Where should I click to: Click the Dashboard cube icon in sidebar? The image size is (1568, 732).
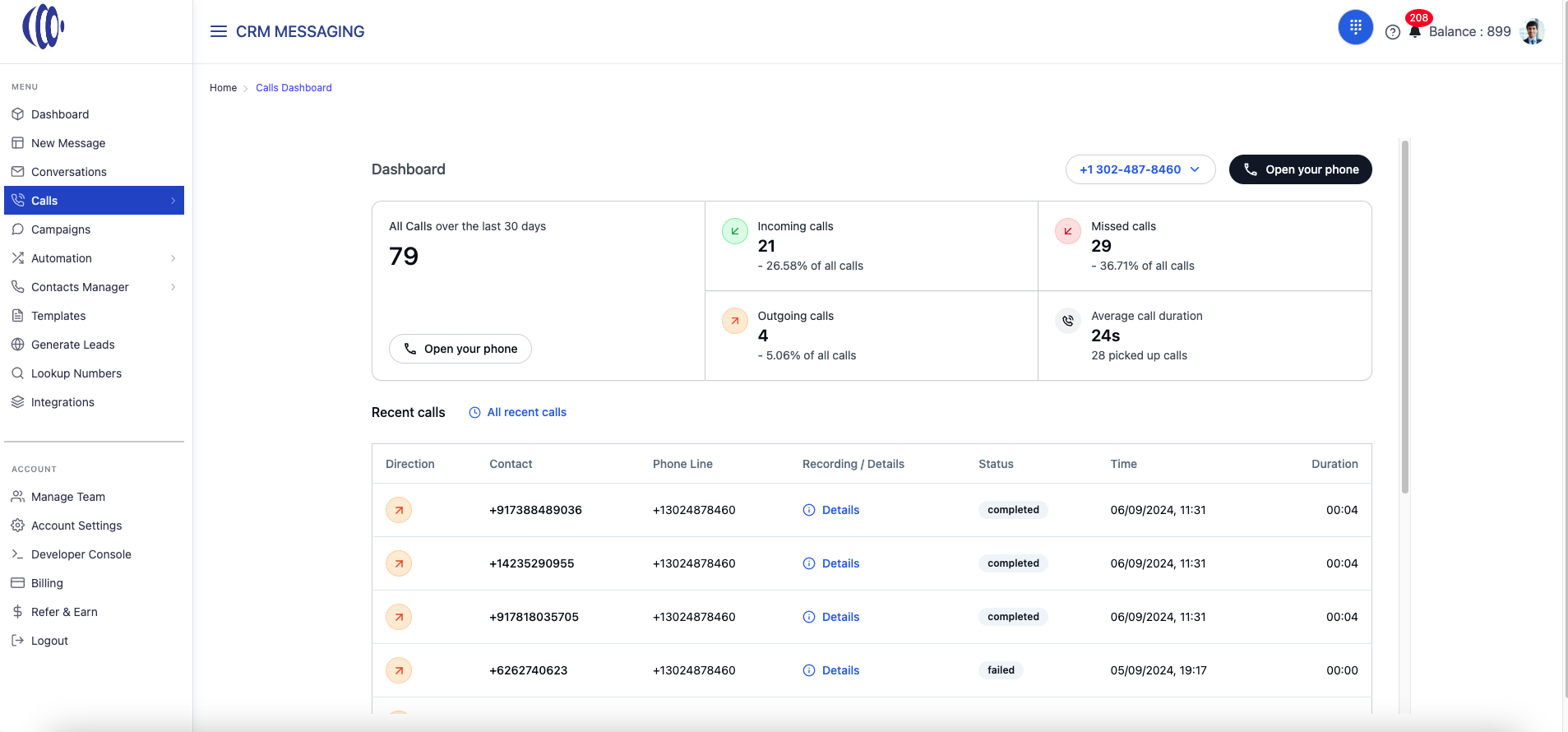tap(18, 114)
